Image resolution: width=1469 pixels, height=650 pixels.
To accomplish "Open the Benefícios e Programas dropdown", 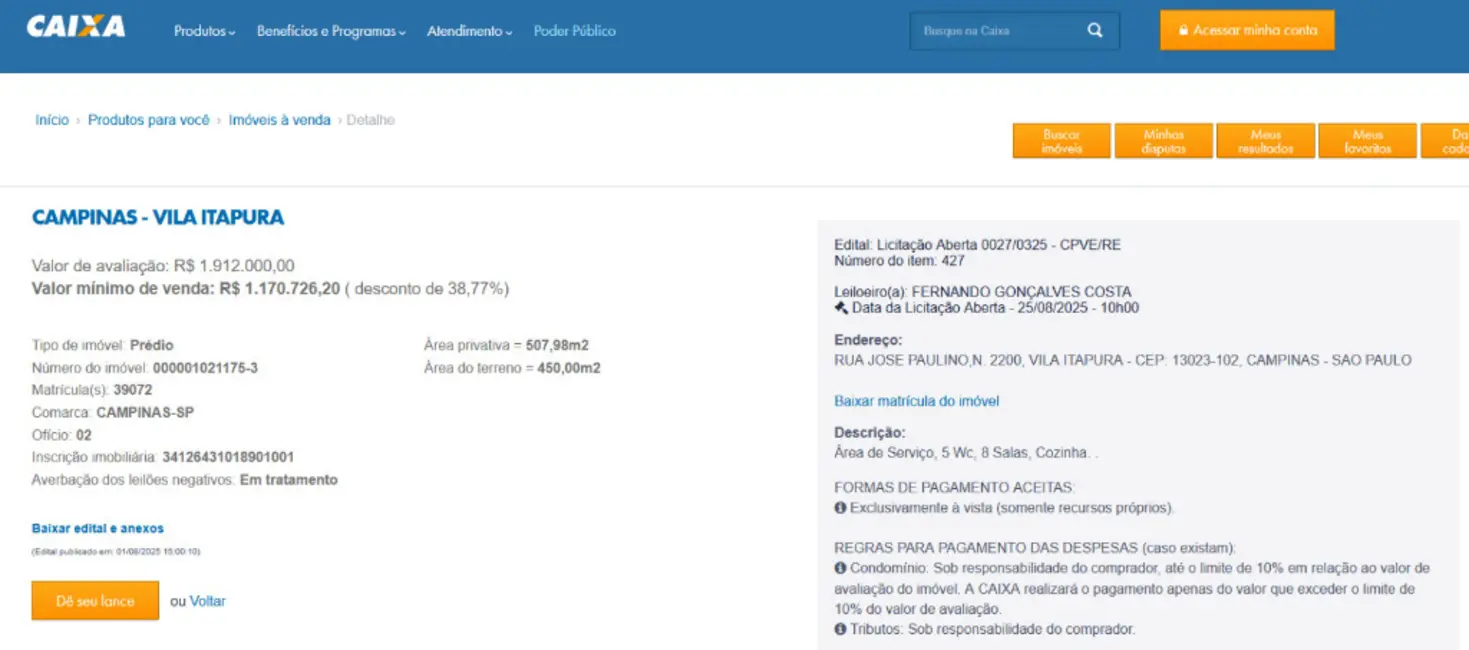I will (331, 31).
